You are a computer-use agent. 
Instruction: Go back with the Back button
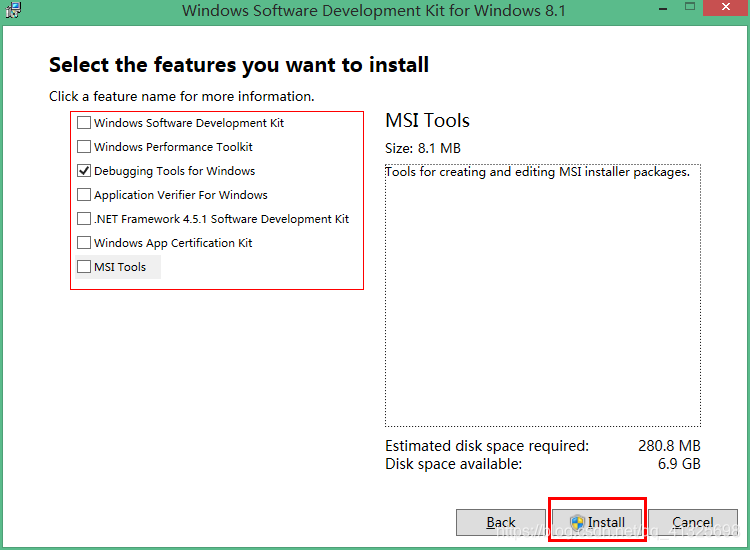pyautogui.click(x=500, y=522)
